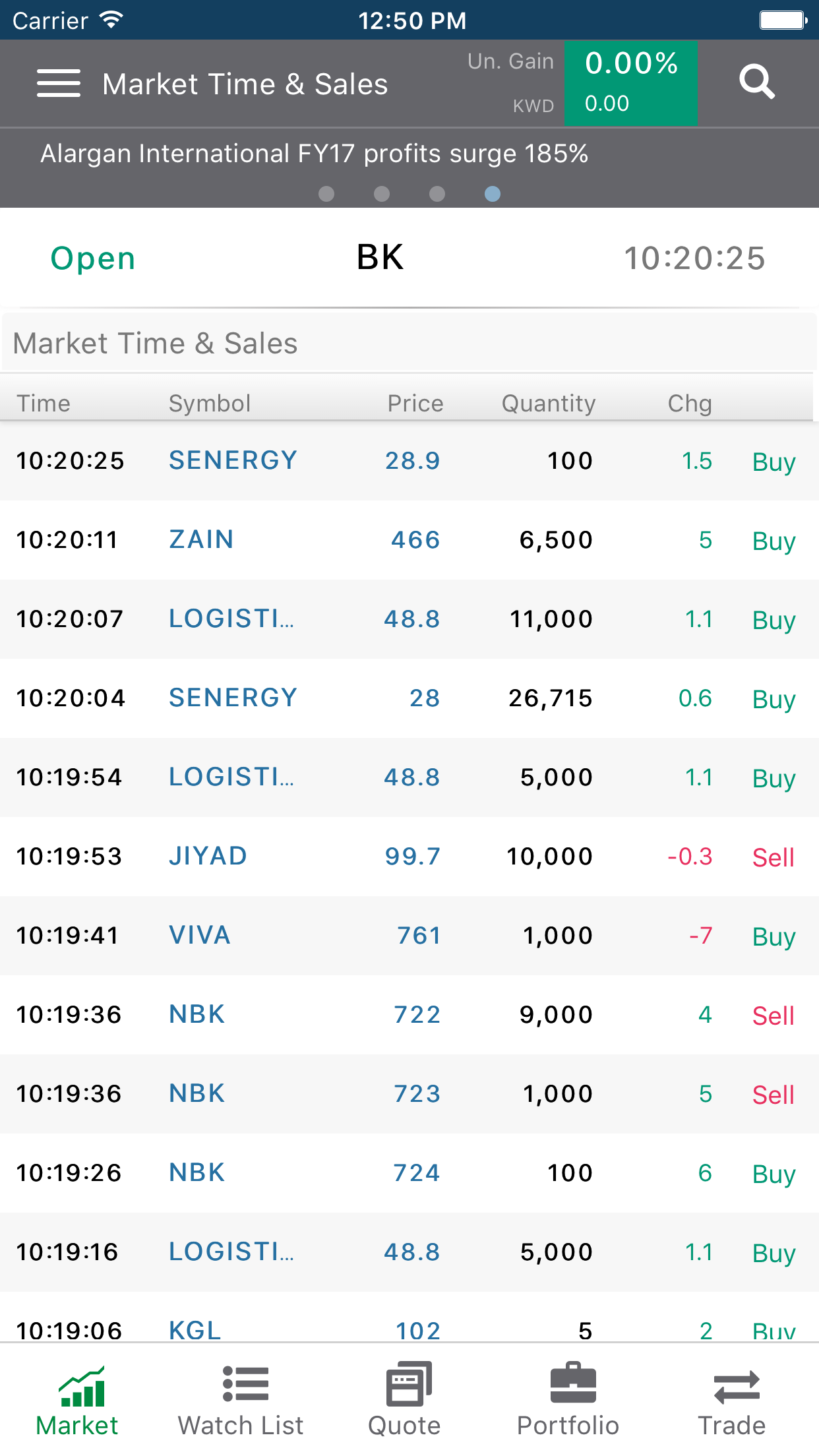Select the third news carousel dot
The width and height of the screenshot is (819, 1456).
(x=437, y=194)
